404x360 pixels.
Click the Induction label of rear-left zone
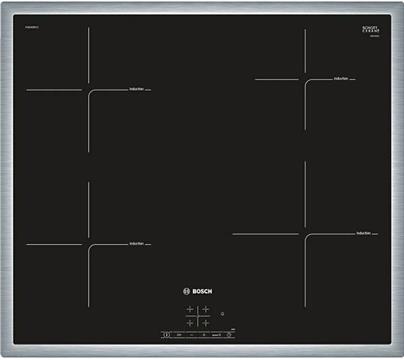(x=137, y=89)
